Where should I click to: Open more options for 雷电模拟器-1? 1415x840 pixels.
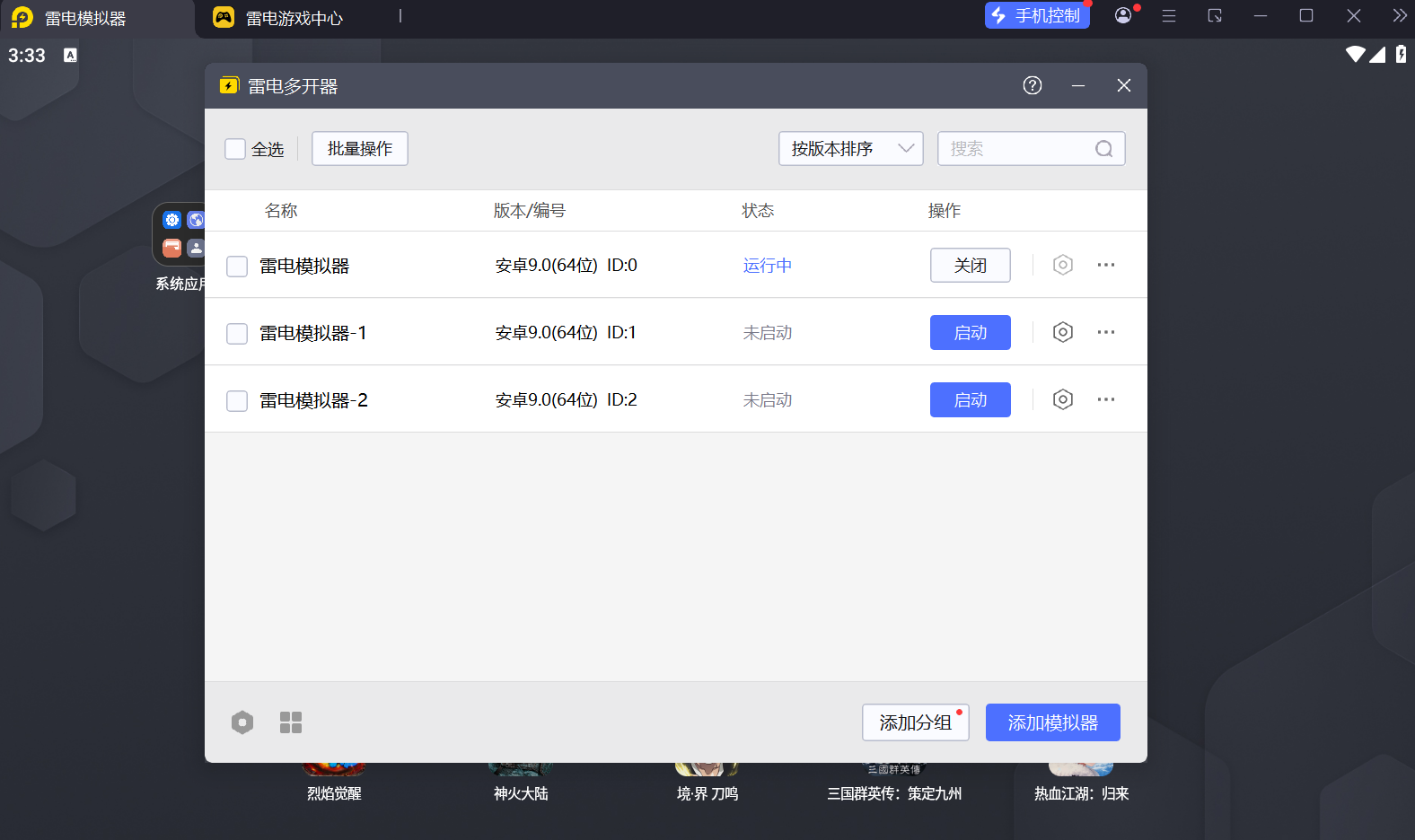pos(1105,332)
